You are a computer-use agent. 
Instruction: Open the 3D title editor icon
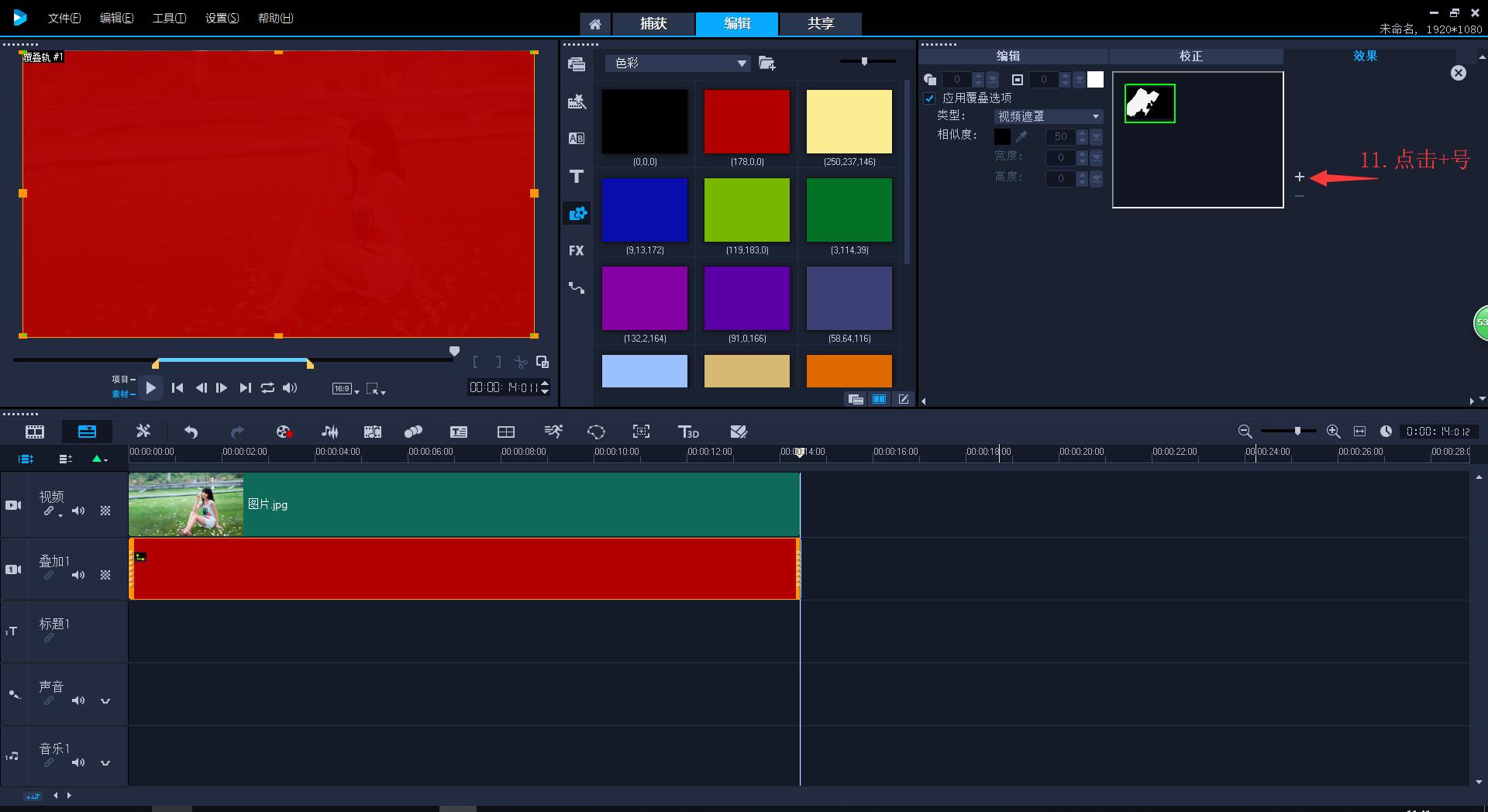point(688,432)
